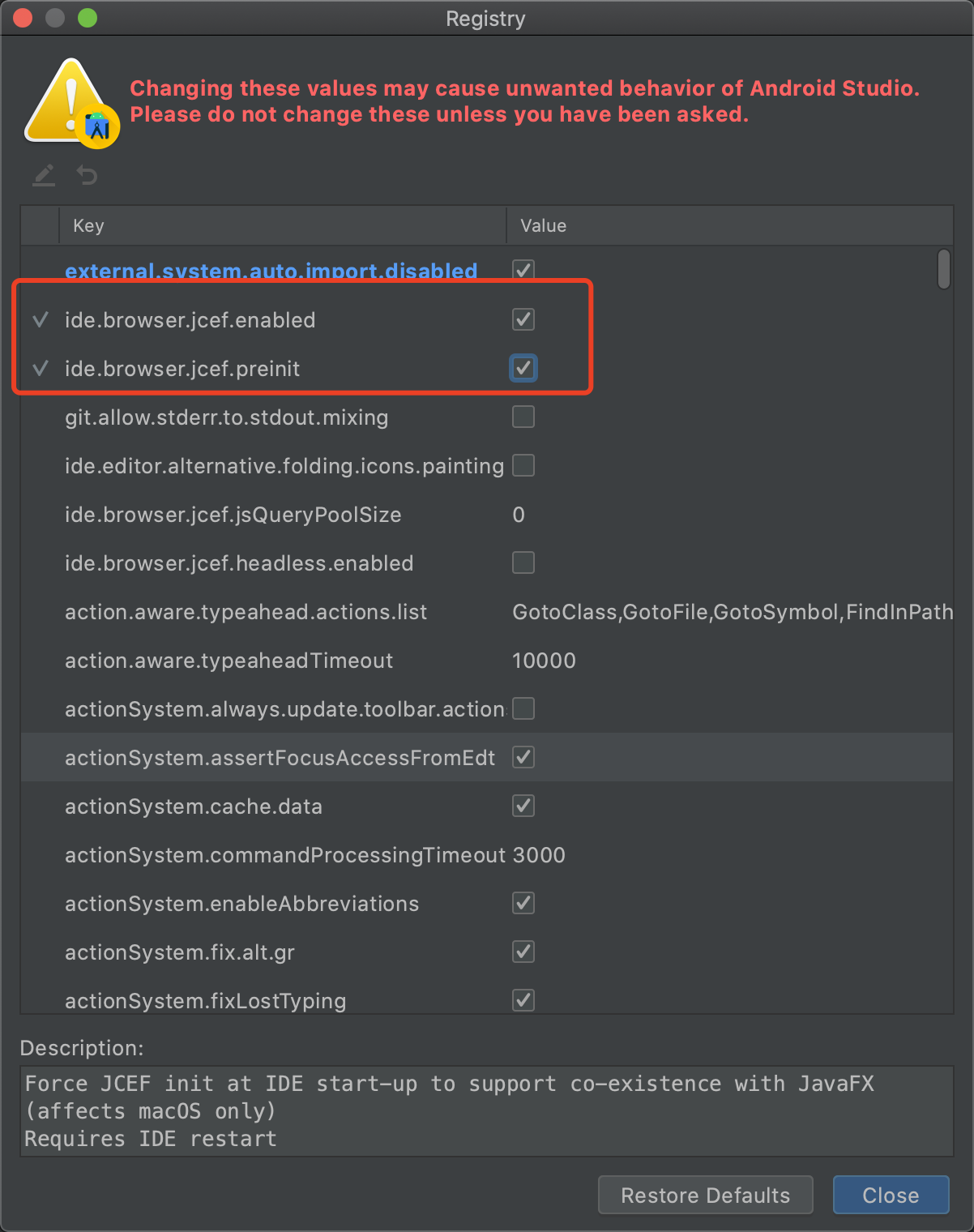
Task: Click the Close button
Action: pos(891,1195)
